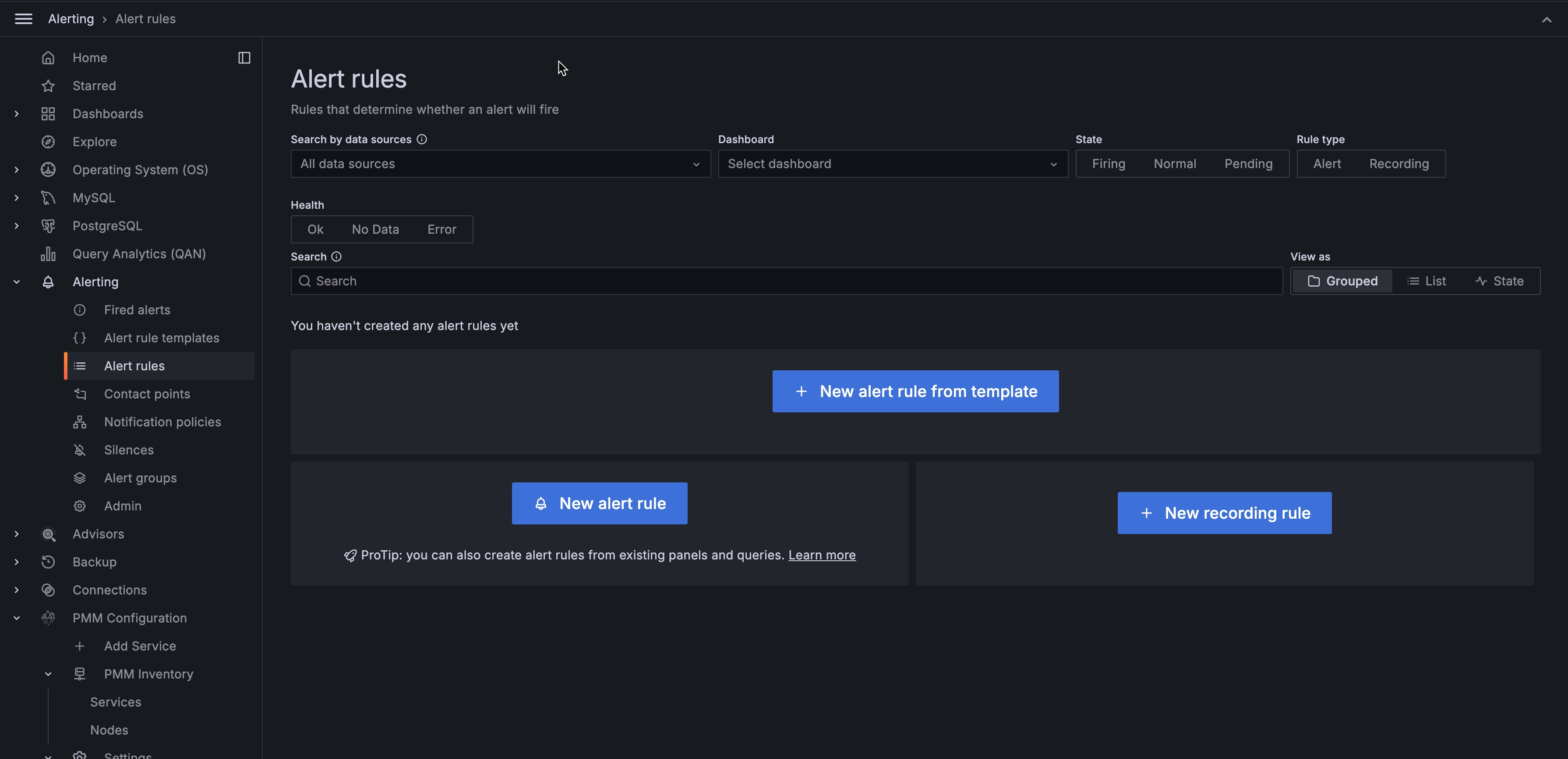Filter rules by Firing state
The height and width of the screenshot is (759, 1568).
[1109, 164]
